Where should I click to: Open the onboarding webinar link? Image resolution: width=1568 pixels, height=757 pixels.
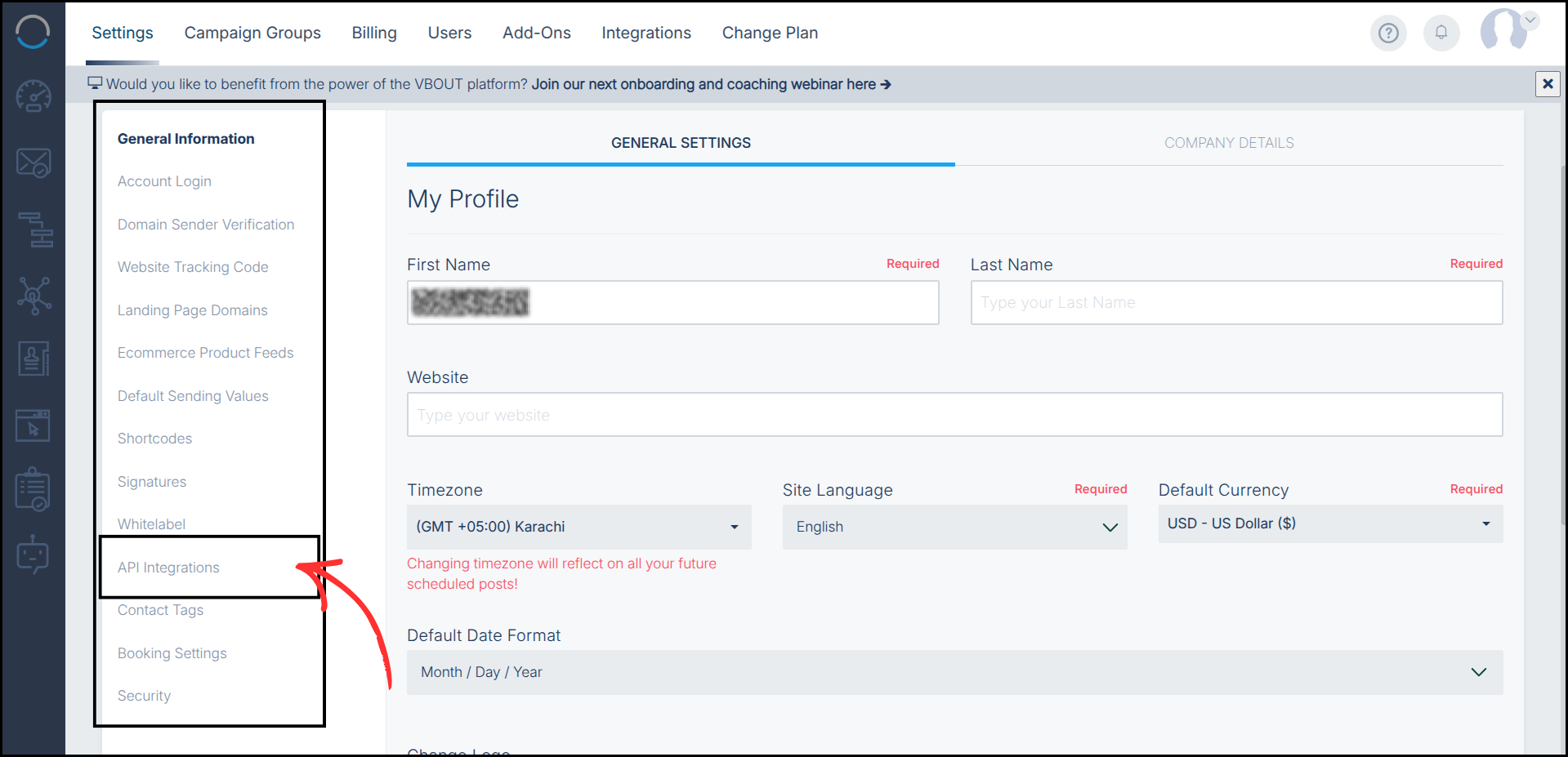click(x=710, y=84)
